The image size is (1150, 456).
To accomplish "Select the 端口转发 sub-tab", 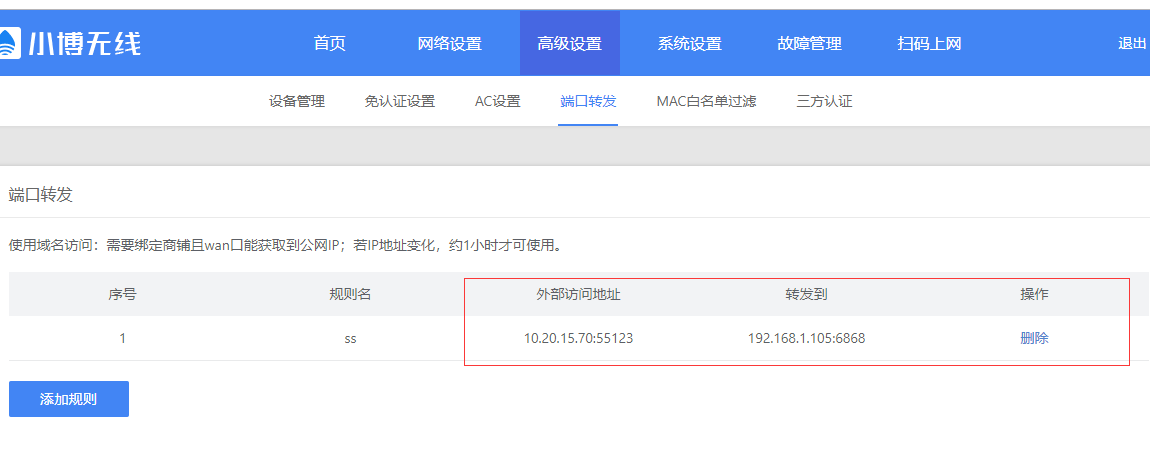I will click(x=587, y=101).
